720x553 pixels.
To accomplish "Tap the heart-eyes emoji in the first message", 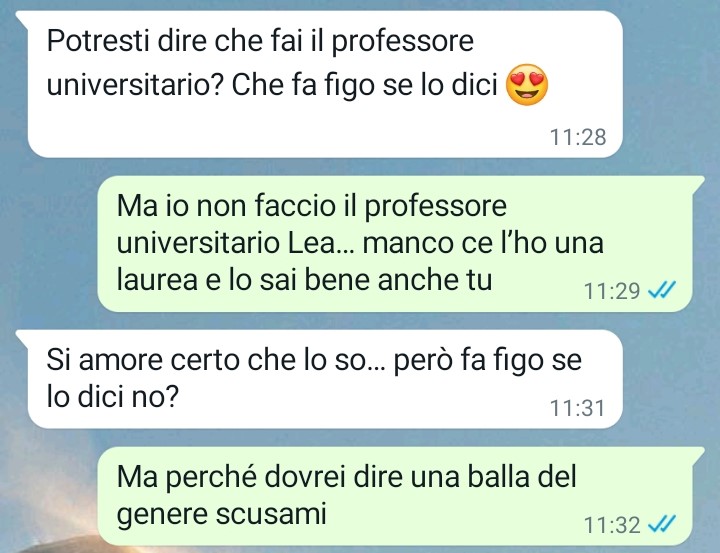I will pyautogui.click(x=527, y=85).
